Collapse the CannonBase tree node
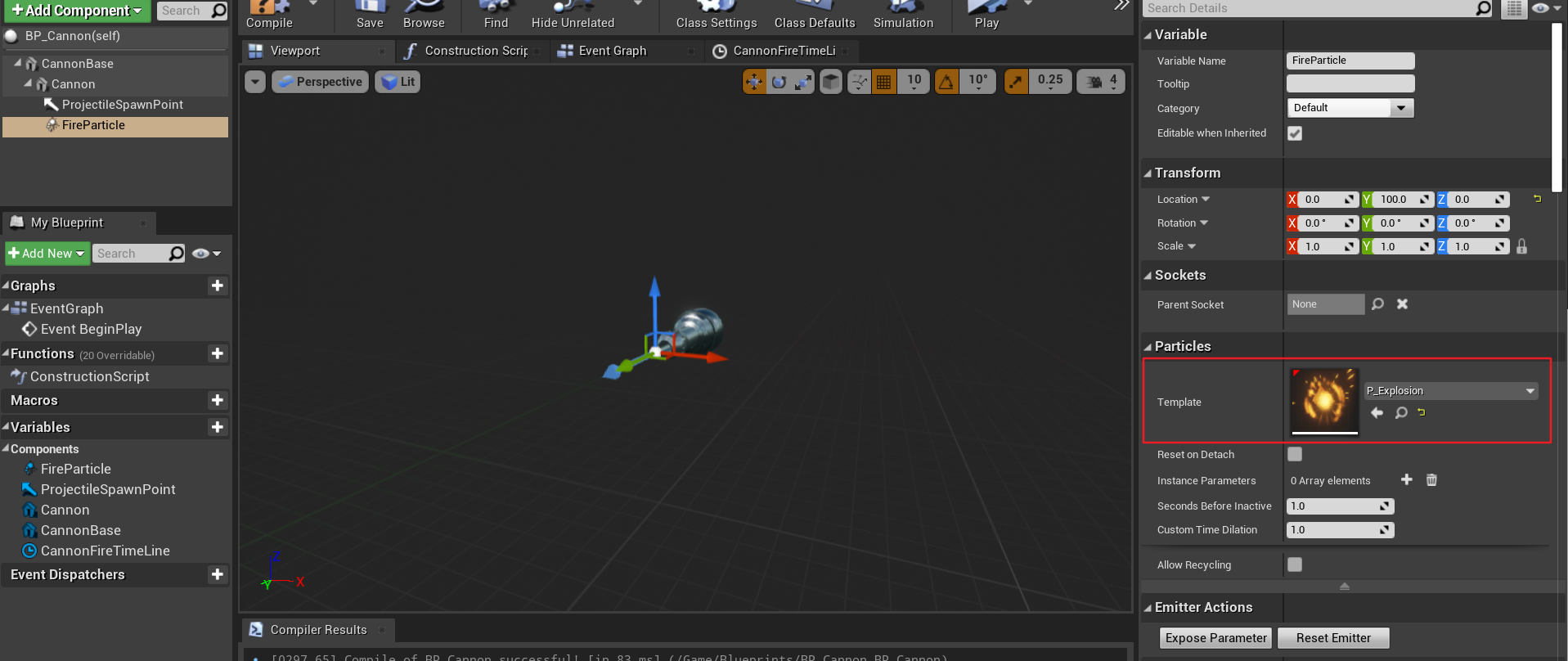Screen dimensions: 1568x661 pos(18,63)
